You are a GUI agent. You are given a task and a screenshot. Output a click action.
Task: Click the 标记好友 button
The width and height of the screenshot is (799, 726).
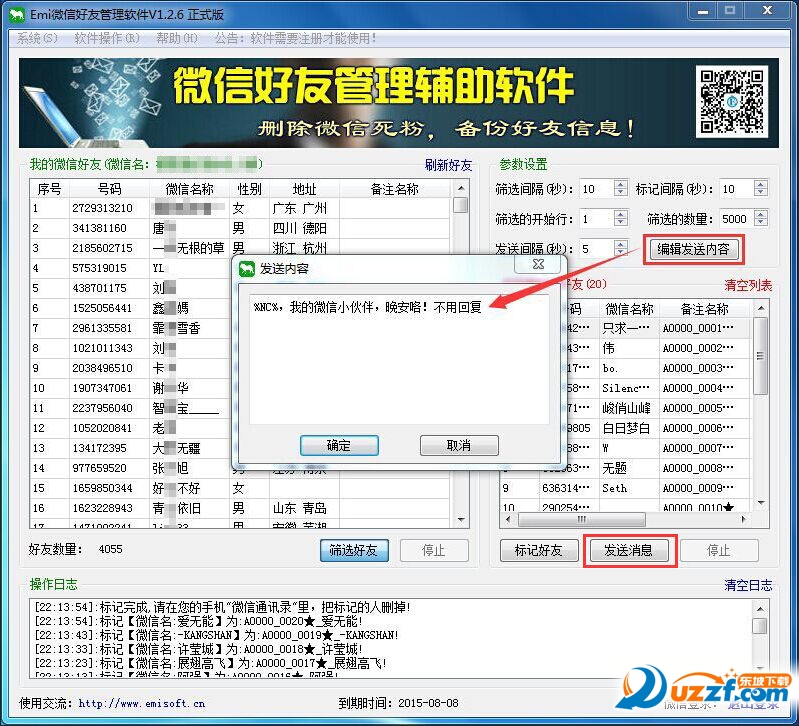[x=539, y=550]
